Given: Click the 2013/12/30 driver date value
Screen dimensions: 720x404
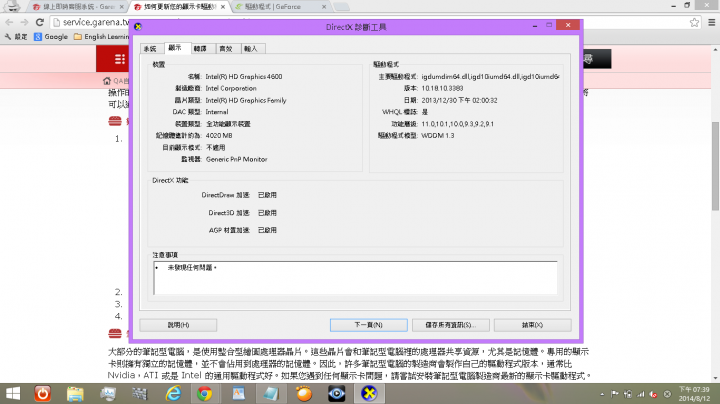Looking at the screenshot, I should (x=459, y=100).
